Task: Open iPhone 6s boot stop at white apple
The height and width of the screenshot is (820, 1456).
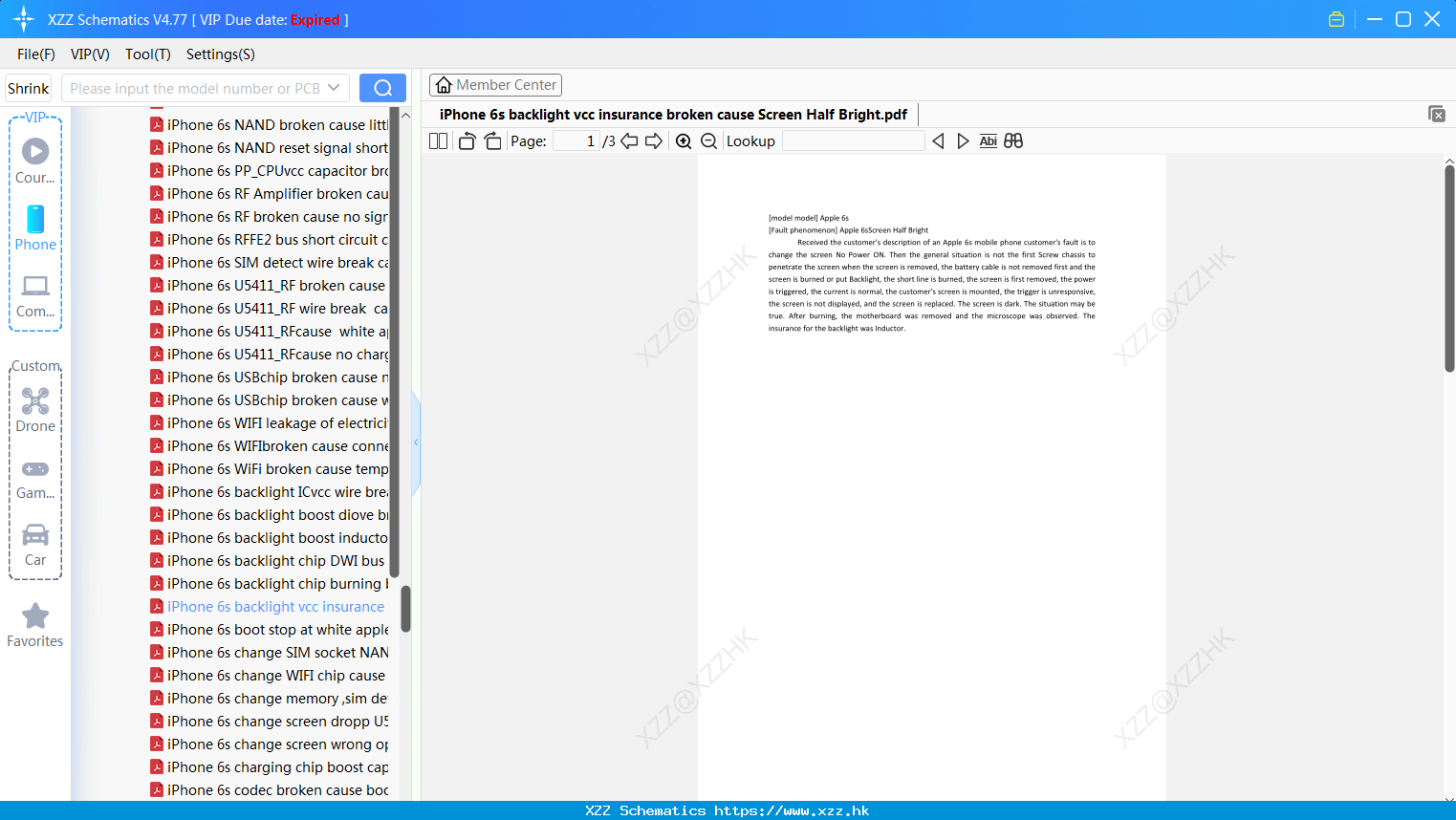Action: 269,630
